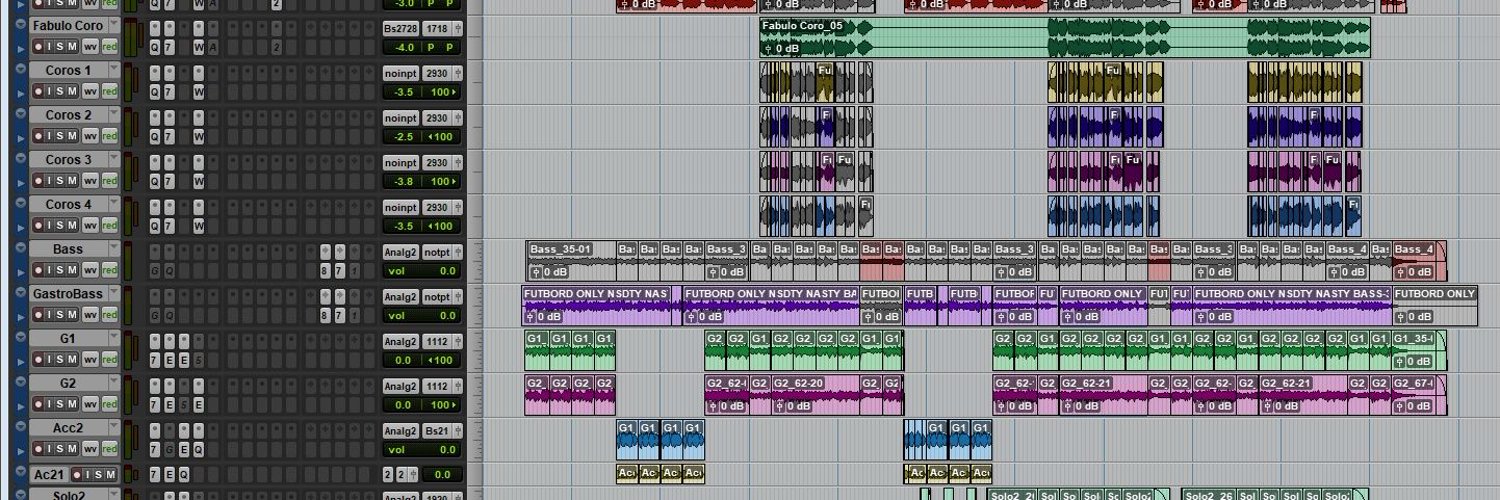Open the Q insert on Fabulo Coro track
This screenshot has height=500, width=1500.
[x=155, y=47]
